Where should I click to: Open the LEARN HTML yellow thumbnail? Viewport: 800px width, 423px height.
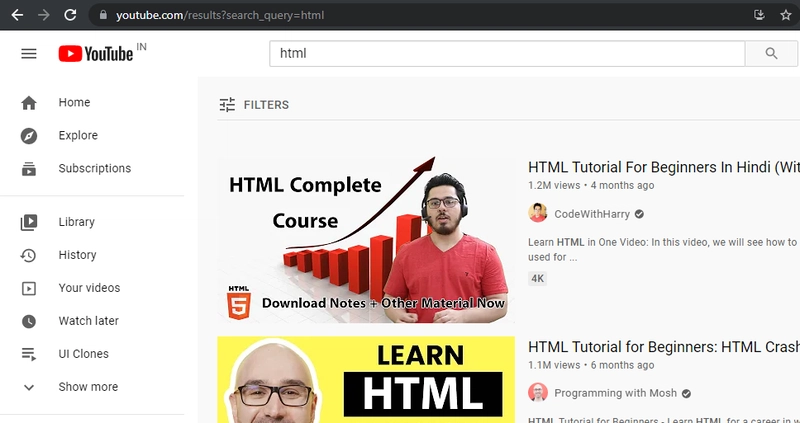tap(366, 380)
